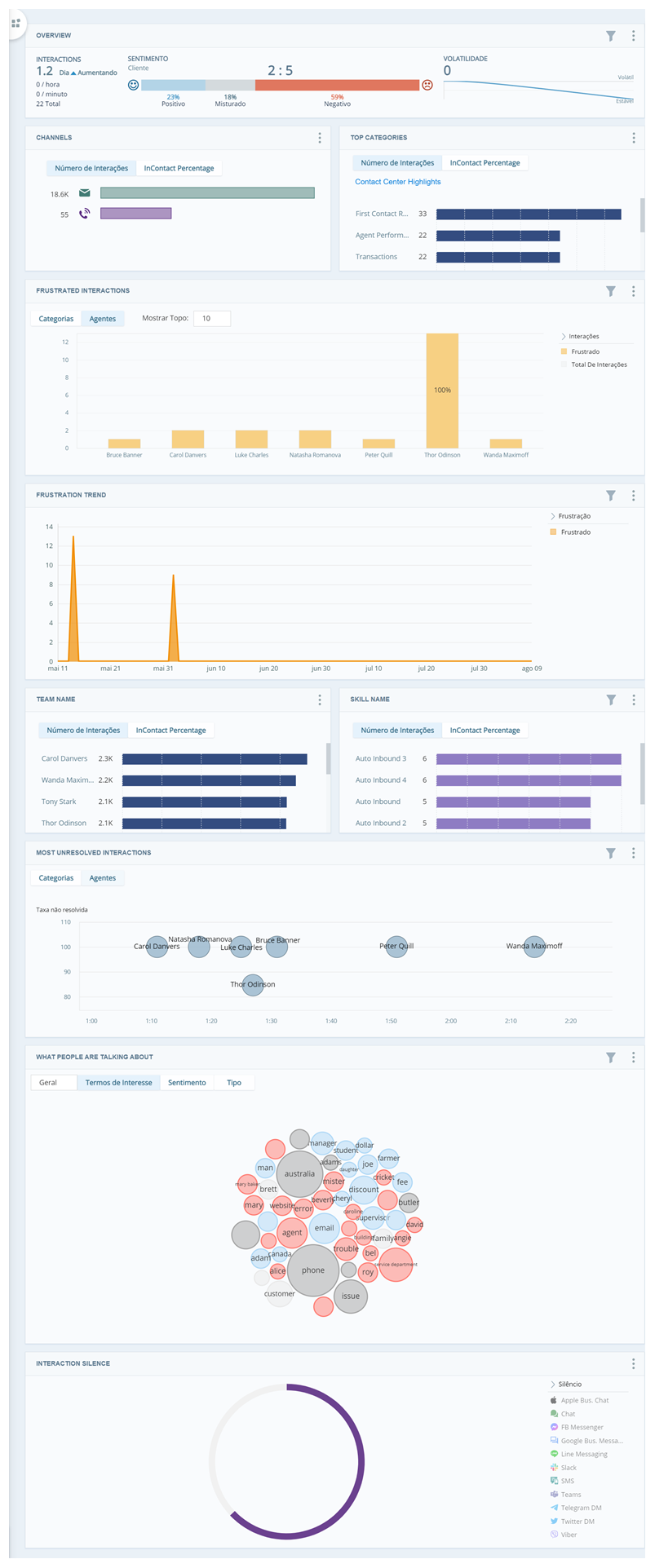This screenshot has height=1568, width=655.
Task: Select Número de Interações tab in Channels
Action: [91, 168]
